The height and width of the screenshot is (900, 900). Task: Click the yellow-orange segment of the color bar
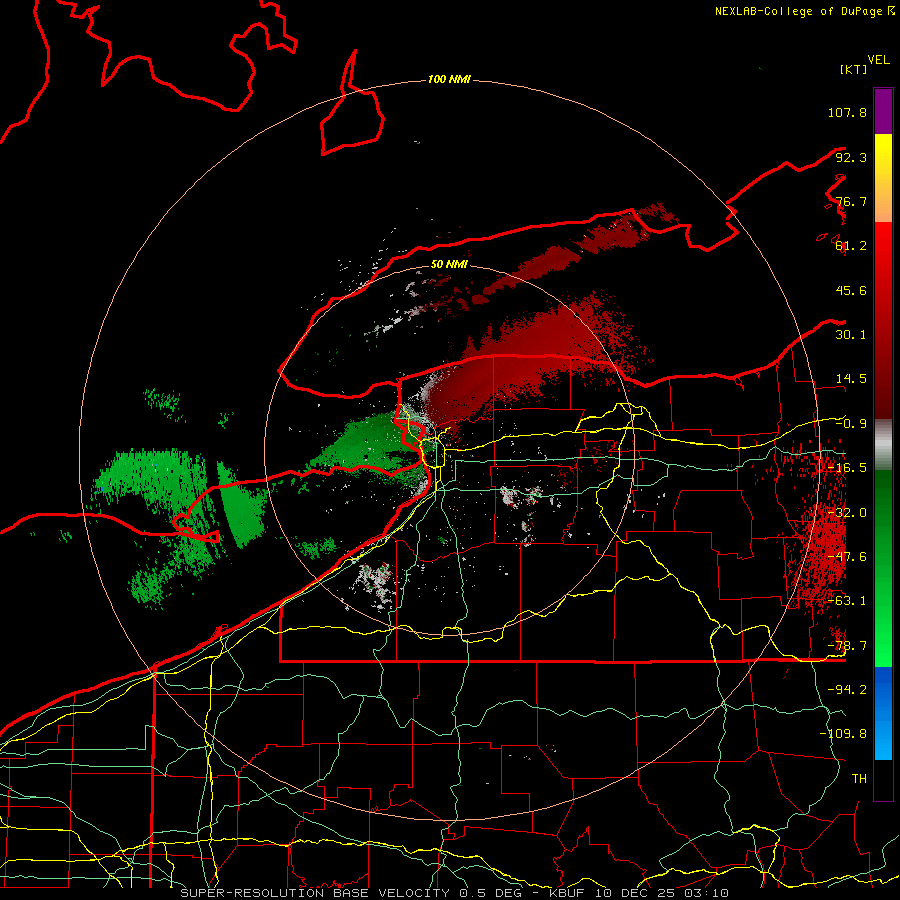click(x=883, y=178)
